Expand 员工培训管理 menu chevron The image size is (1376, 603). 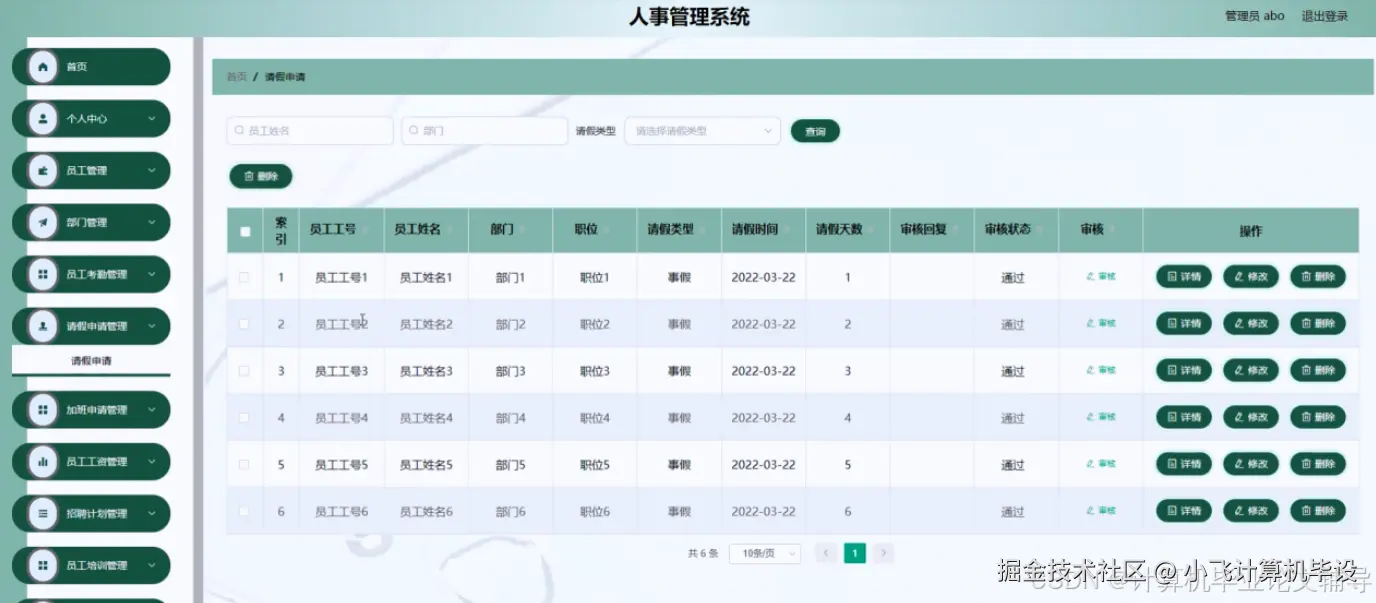pos(152,566)
